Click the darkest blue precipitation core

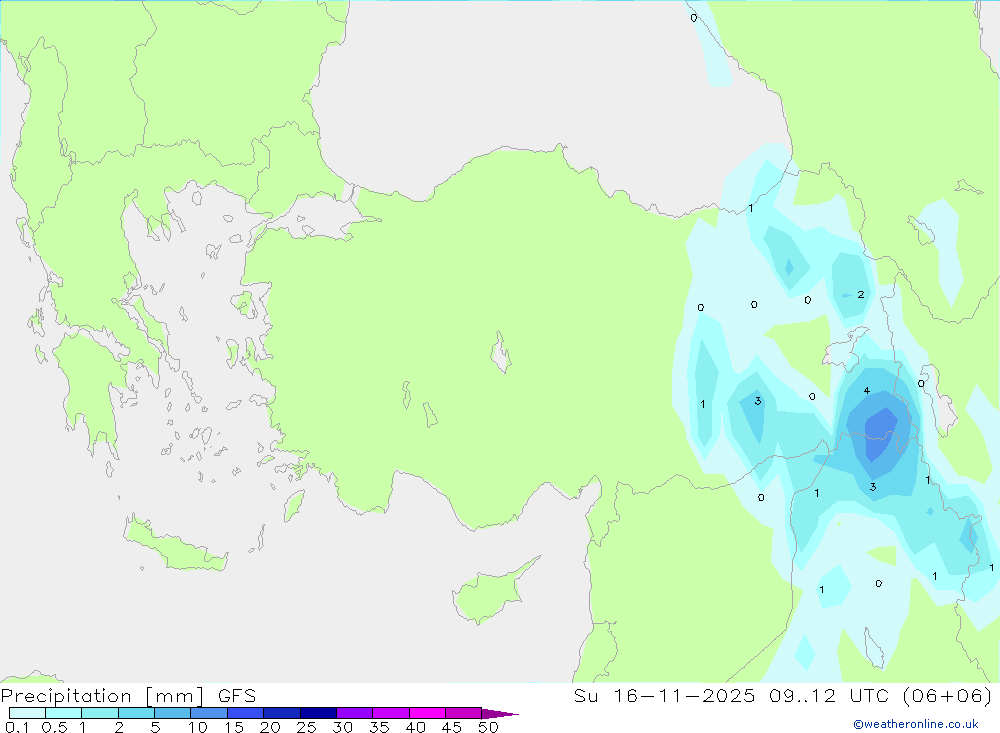click(x=880, y=434)
